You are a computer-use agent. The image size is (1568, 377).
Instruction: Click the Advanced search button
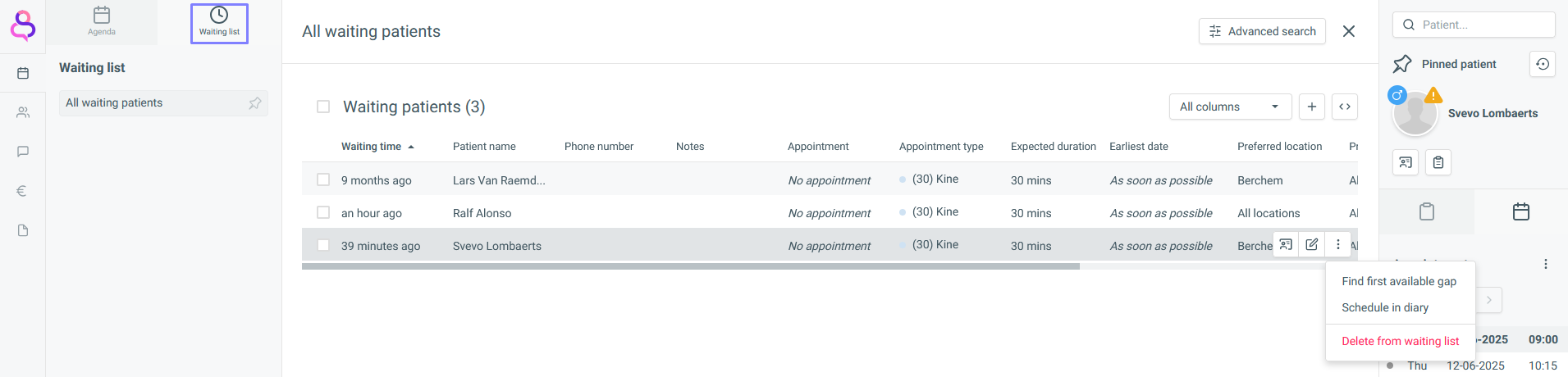tap(1262, 31)
